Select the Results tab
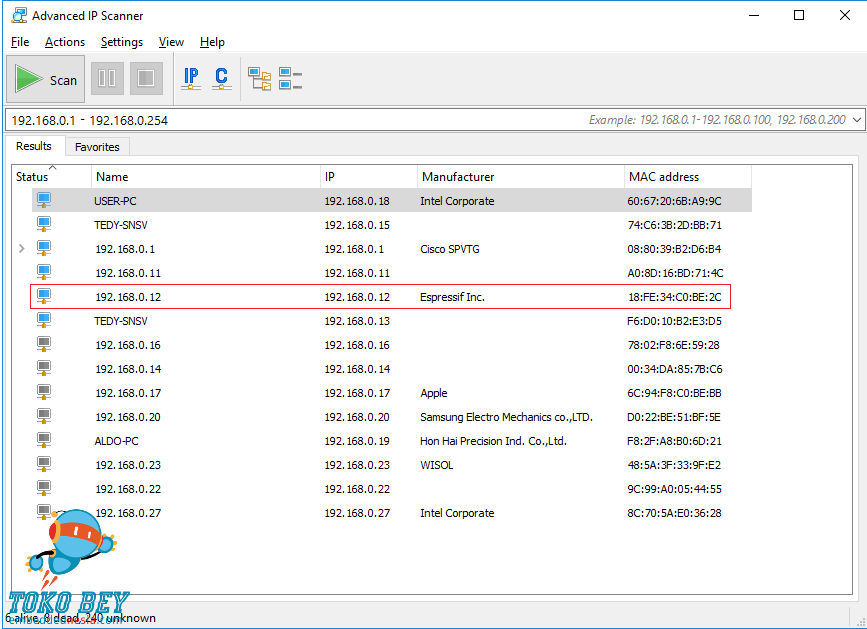 pos(34,146)
